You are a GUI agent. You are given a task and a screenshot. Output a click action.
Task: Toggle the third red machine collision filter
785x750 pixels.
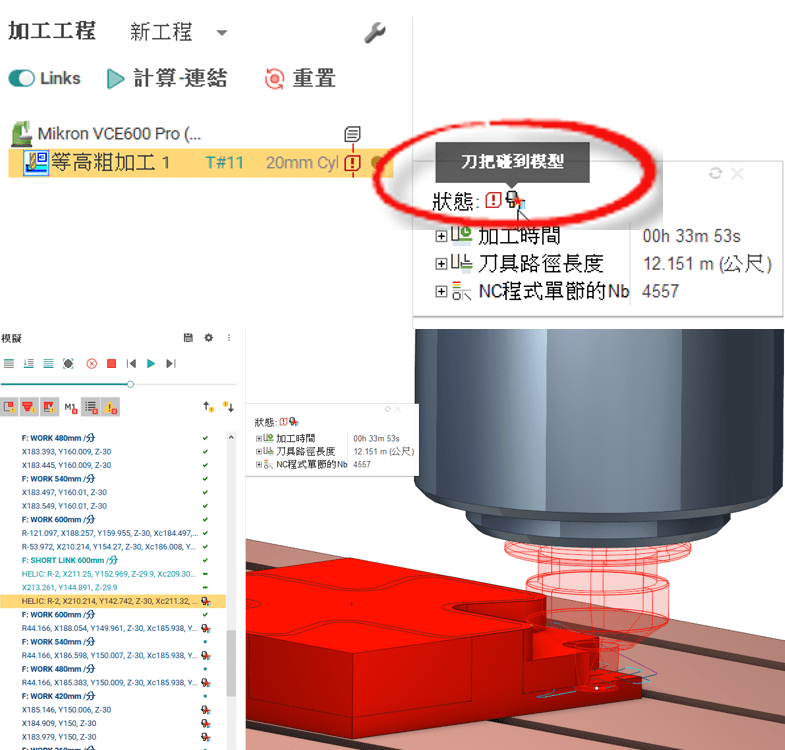click(49, 408)
